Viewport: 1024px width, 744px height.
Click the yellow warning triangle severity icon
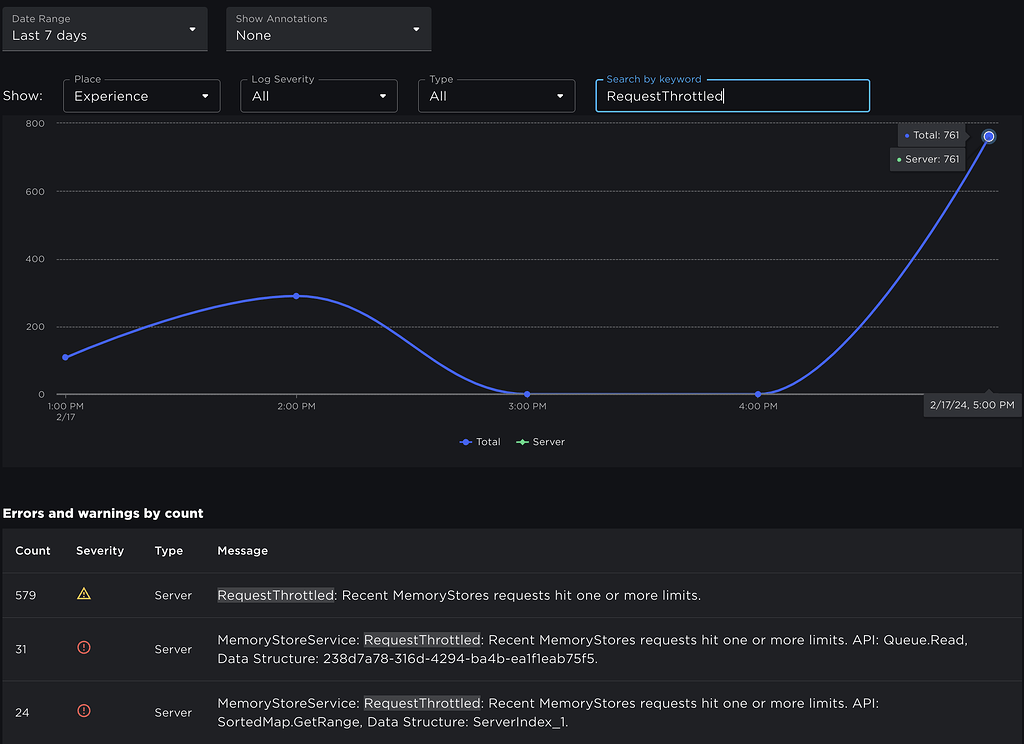pyautogui.click(x=84, y=594)
